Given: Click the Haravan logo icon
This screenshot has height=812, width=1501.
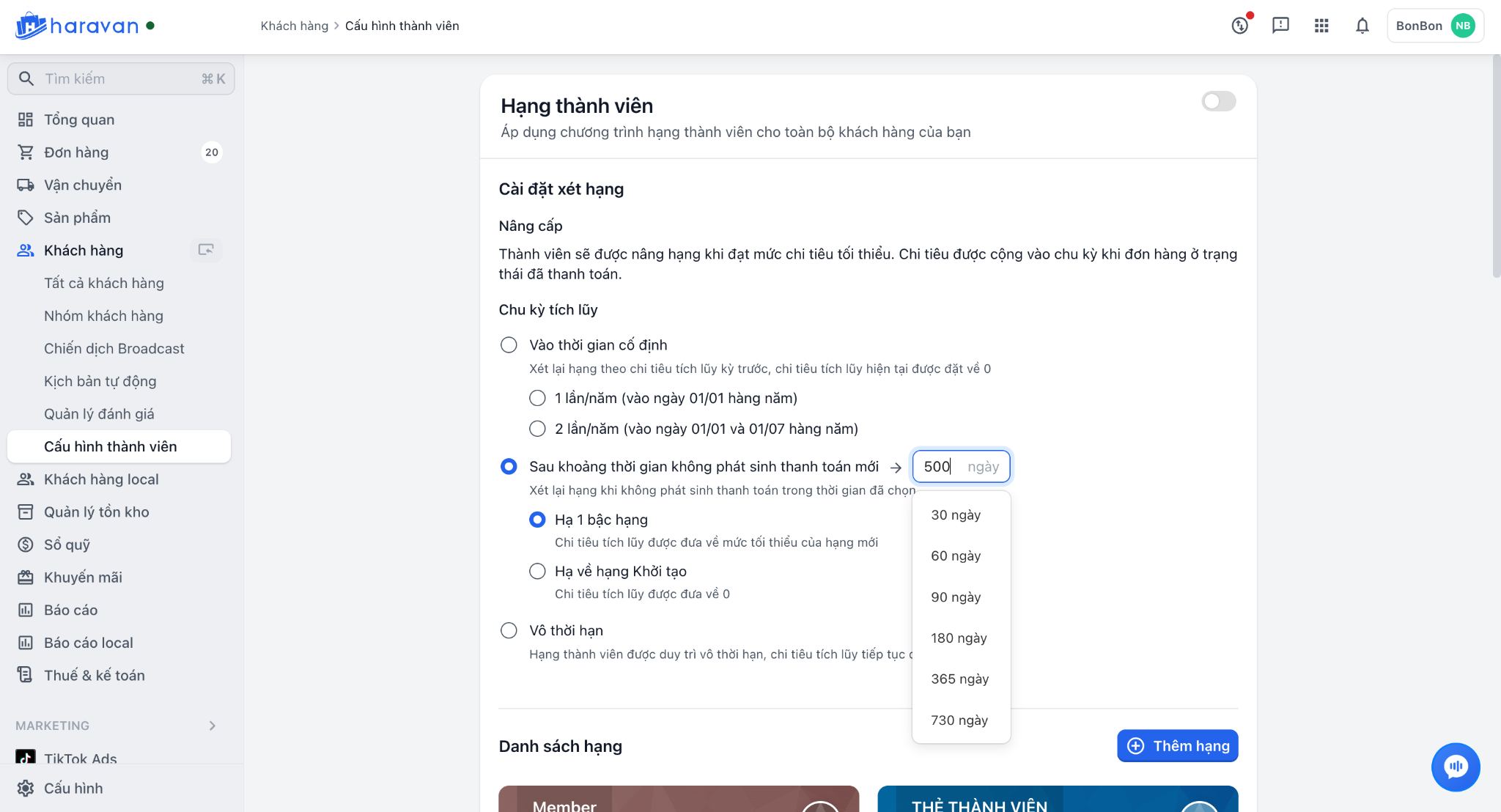Looking at the screenshot, I should coord(30,26).
